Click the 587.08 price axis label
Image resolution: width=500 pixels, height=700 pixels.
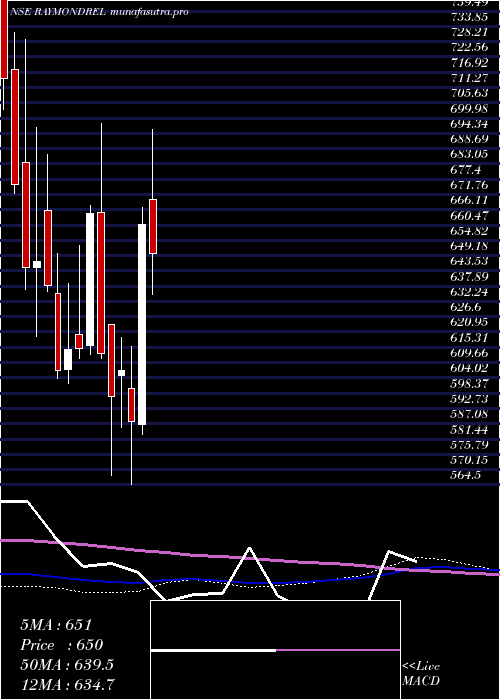tap(470, 414)
